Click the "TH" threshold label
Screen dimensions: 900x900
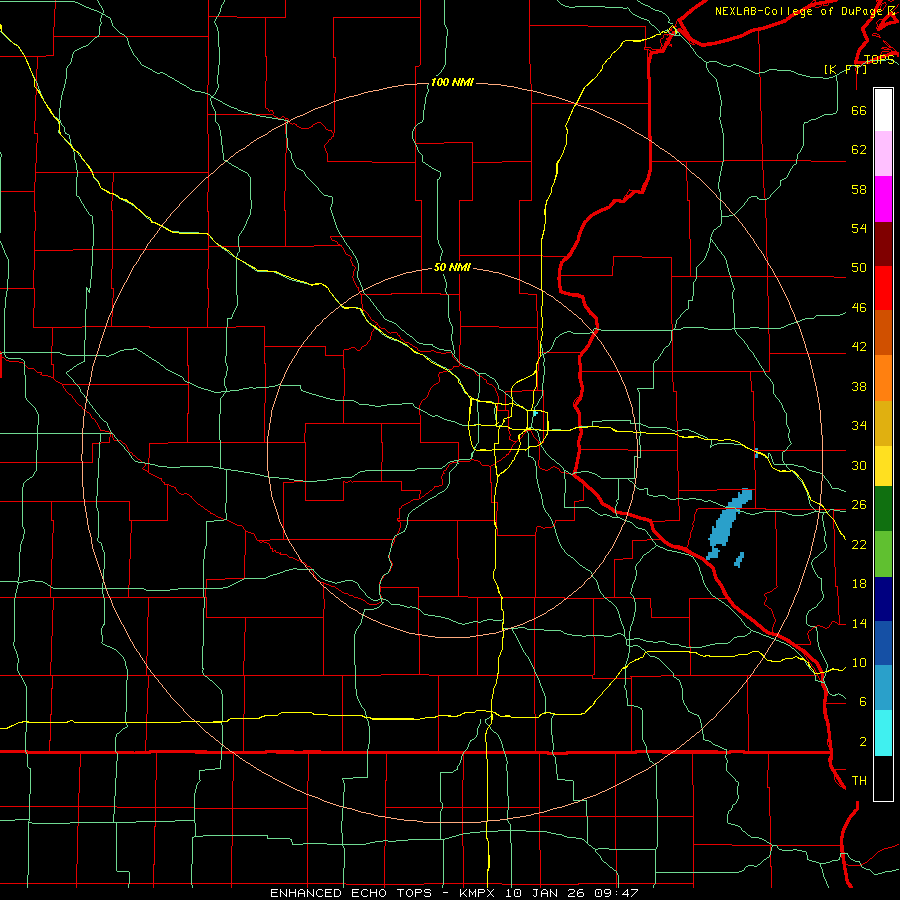[x=859, y=781]
